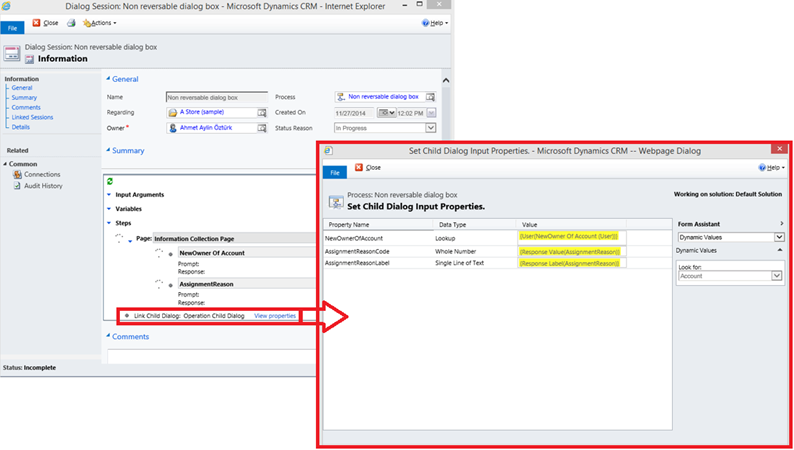Viewport: 794px width, 450px height.
Task: Open File menu in Webpage Dialog
Action: pyautogui.click(x=335, y=173)
